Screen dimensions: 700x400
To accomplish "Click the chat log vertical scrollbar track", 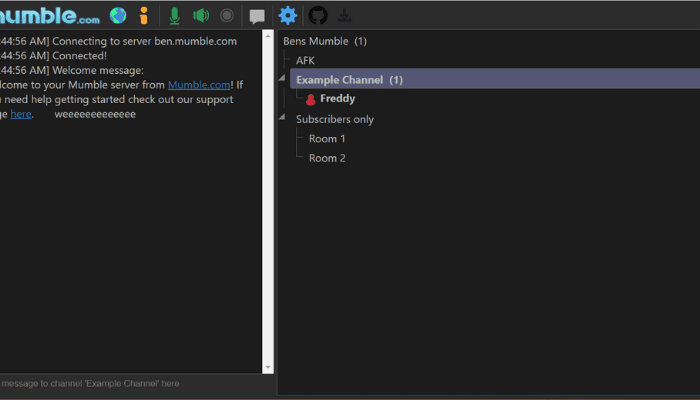I will coord(268,201).
